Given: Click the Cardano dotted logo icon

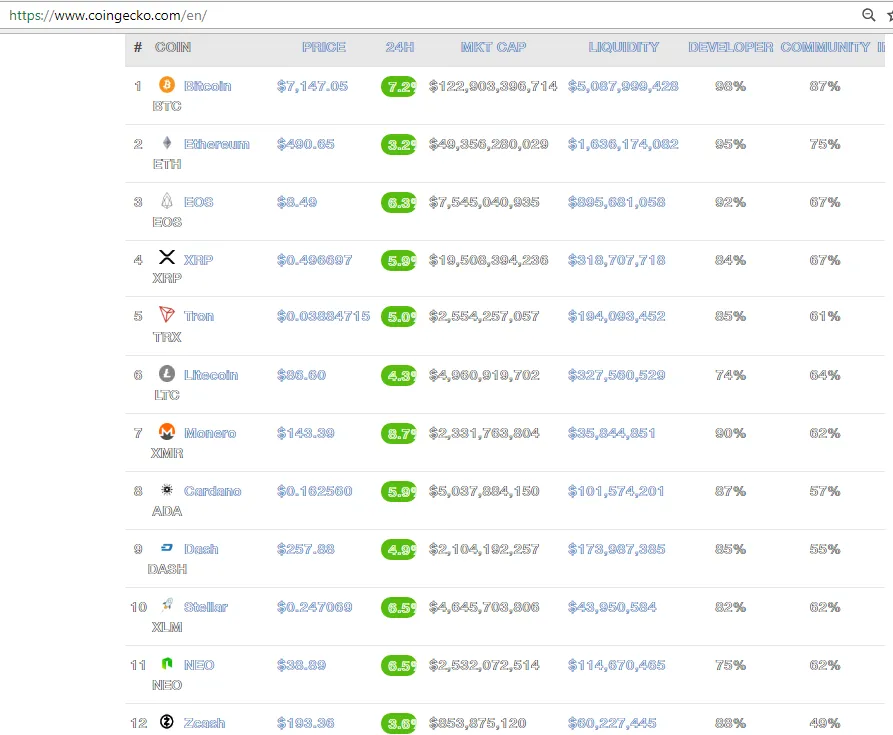Looking at the screenshot, I should [x=167, y=489].
